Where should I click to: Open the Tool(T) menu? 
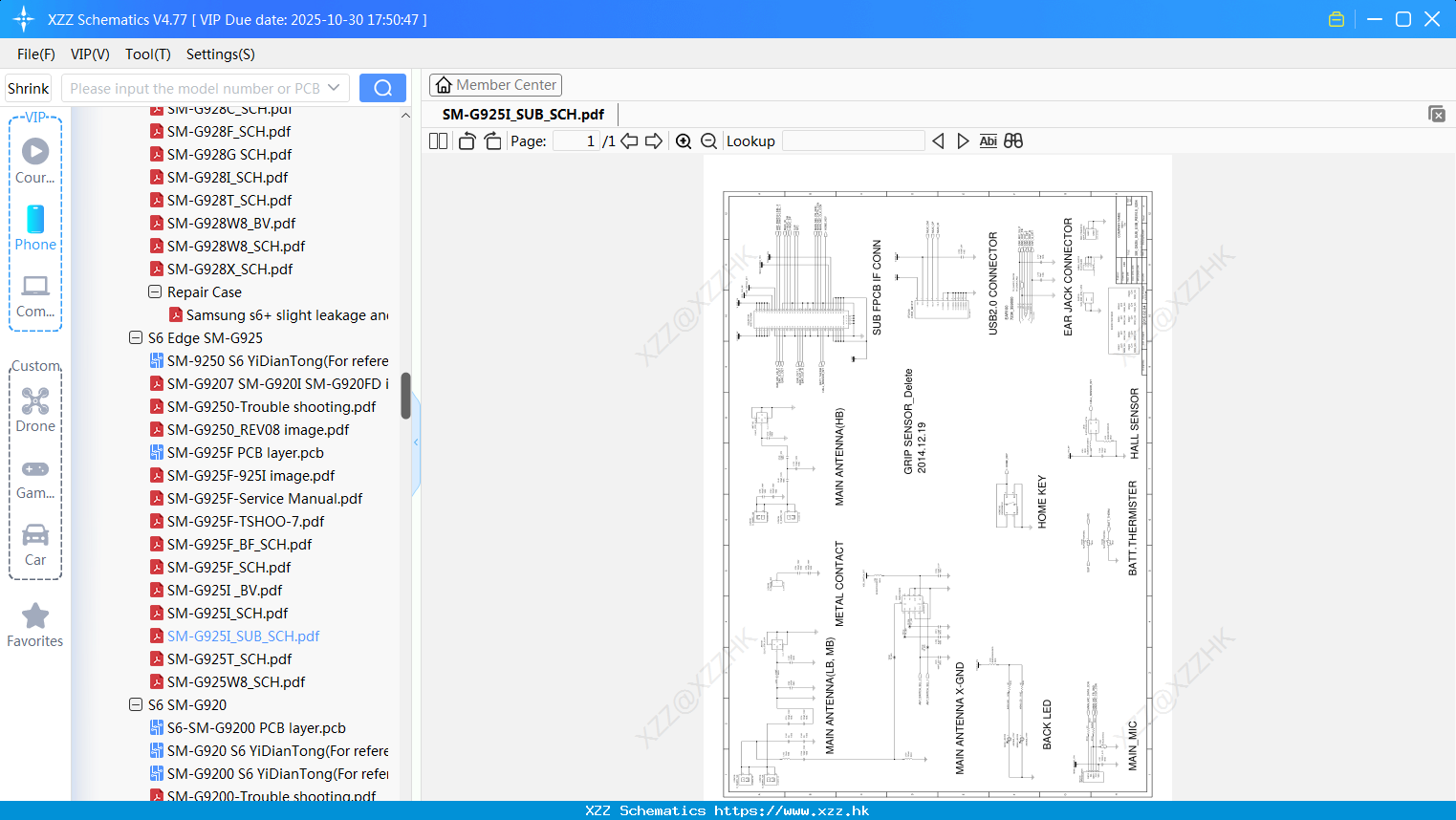pyautogui.click(x=148, y=54)
